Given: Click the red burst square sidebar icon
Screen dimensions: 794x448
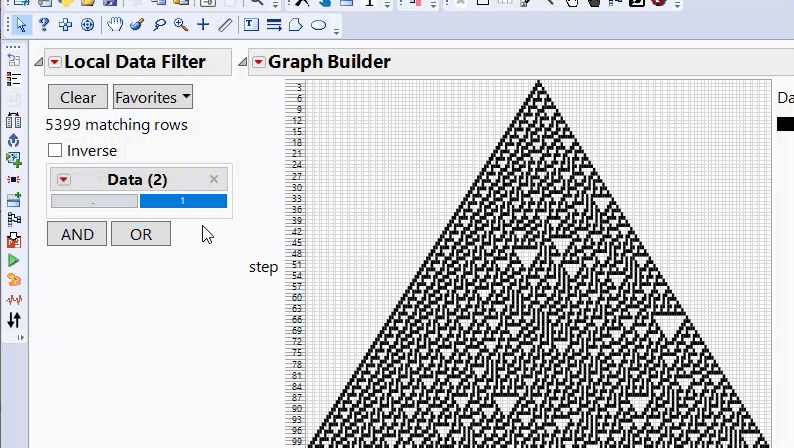Looking at the screenshot, I should click(14, 180).
